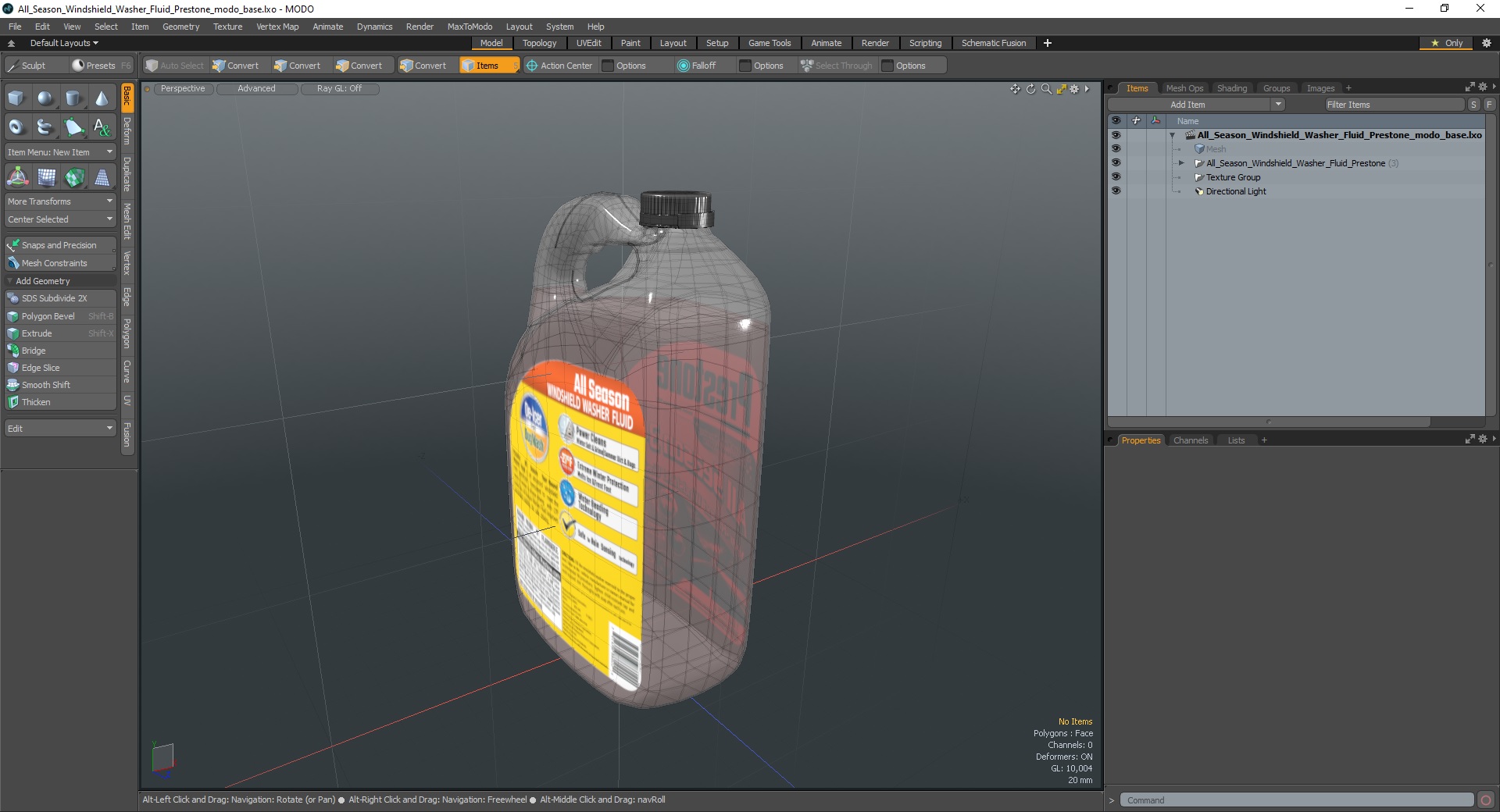Select the Text tool icon
The width and height of the screenshot is (1500, 812).
tap(102, 126)
